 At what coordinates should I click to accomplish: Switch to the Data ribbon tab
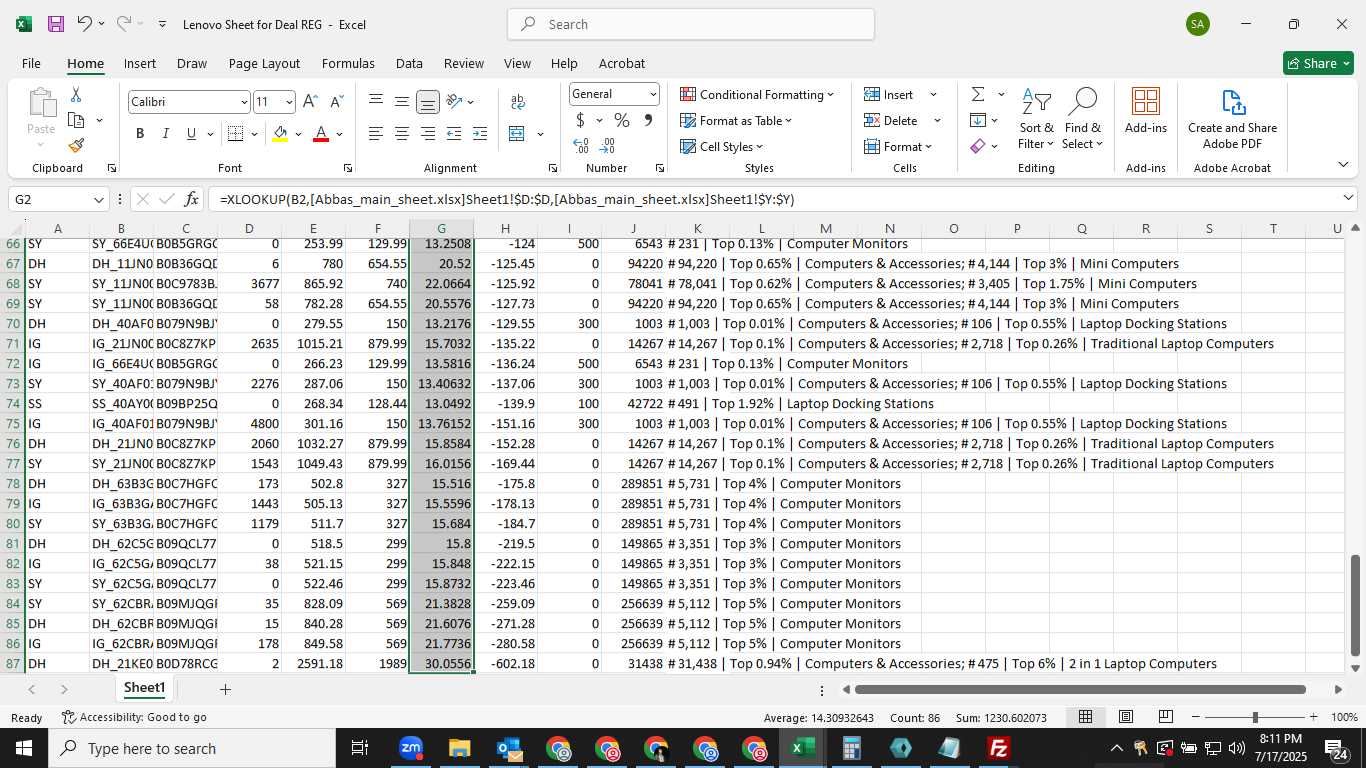[x=409, y=63]
